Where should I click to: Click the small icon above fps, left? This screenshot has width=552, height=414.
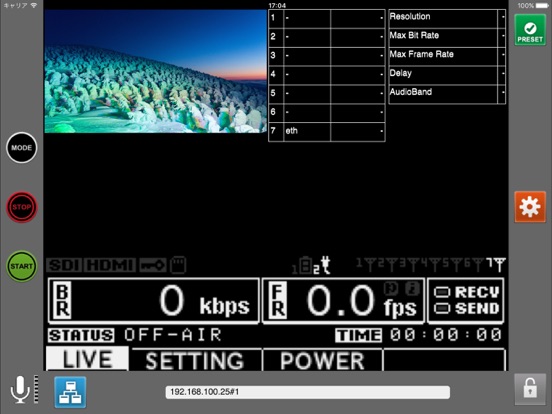[x=391, y=288]
